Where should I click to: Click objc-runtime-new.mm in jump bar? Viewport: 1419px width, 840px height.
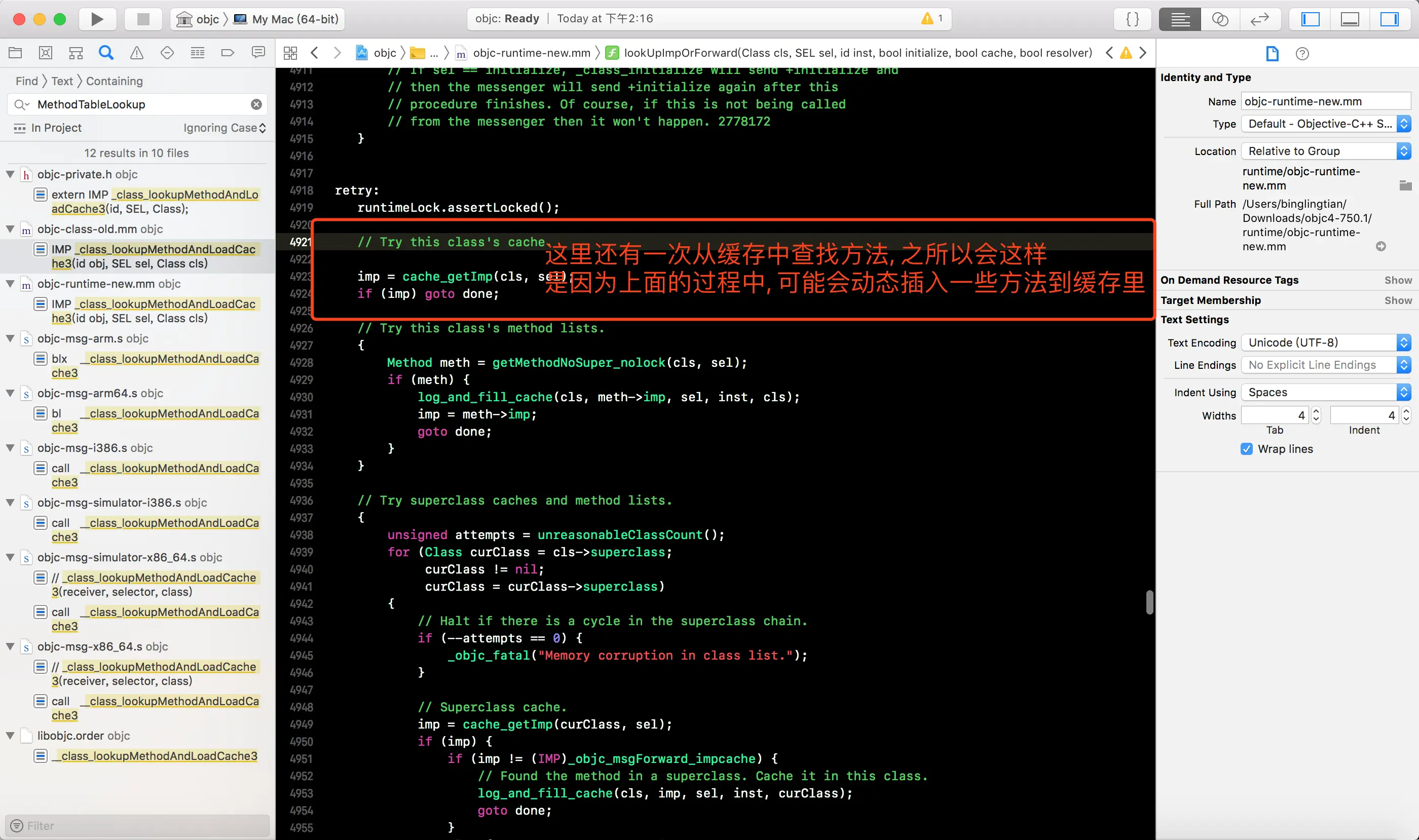tap(531, 53)
